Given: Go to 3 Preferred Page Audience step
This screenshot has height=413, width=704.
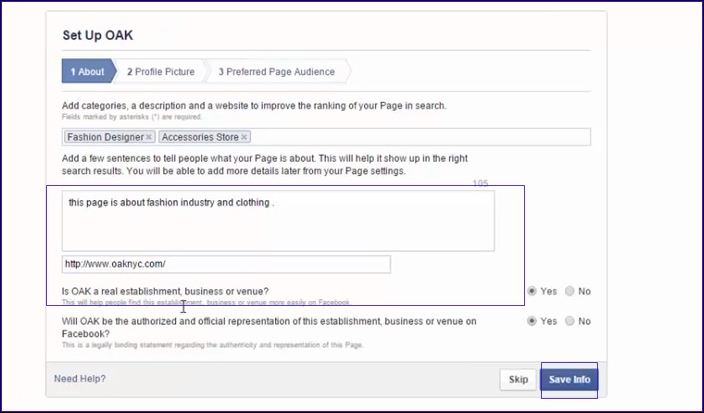Looking at the screenshot, I should pos(277,71).
